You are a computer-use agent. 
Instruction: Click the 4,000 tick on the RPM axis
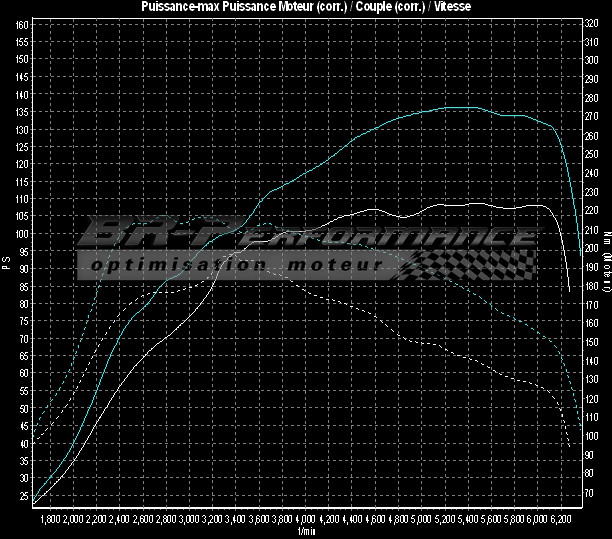point(306,520)
